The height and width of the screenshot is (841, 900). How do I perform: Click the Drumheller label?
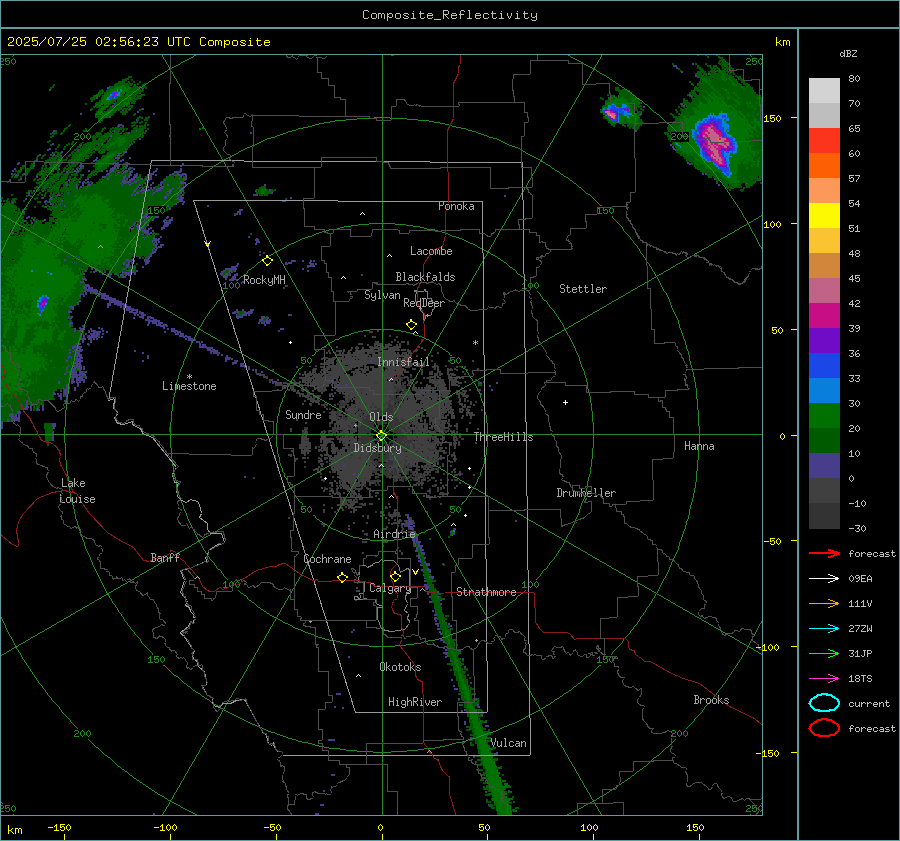click(x=586, y=493)
